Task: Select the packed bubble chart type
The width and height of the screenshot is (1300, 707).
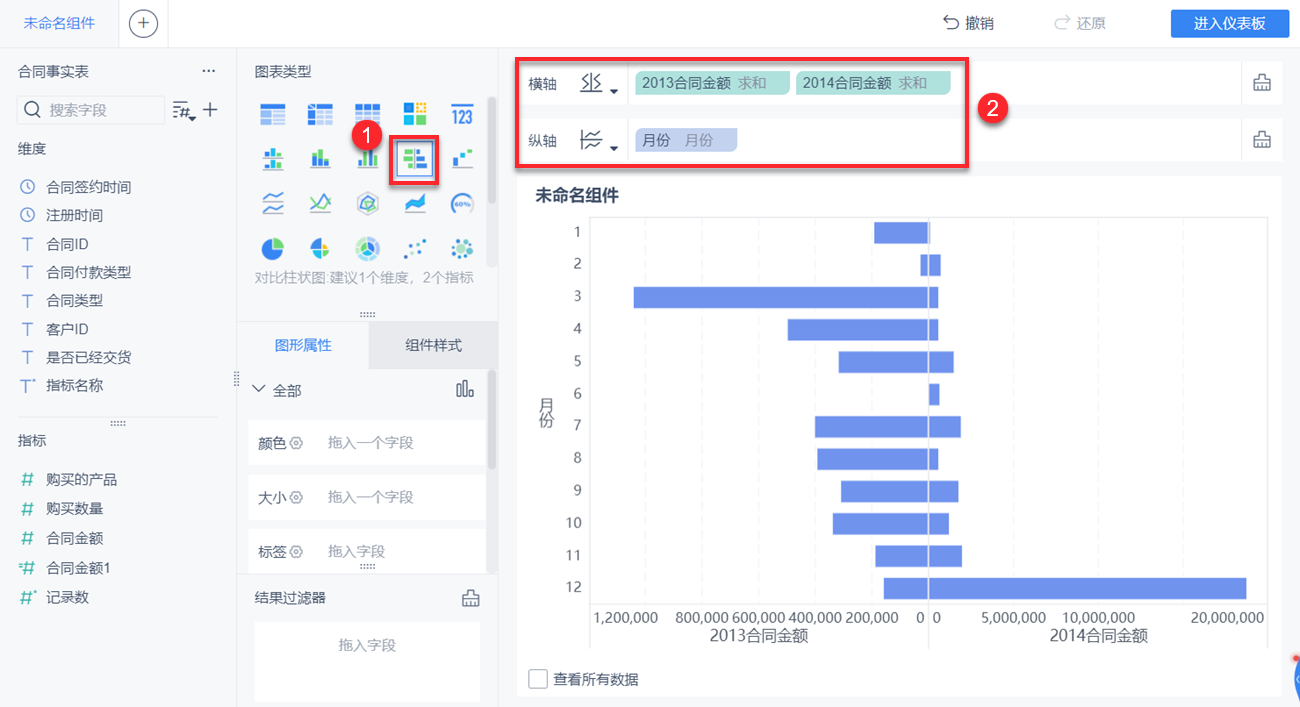Action: (x=462, y=247)
